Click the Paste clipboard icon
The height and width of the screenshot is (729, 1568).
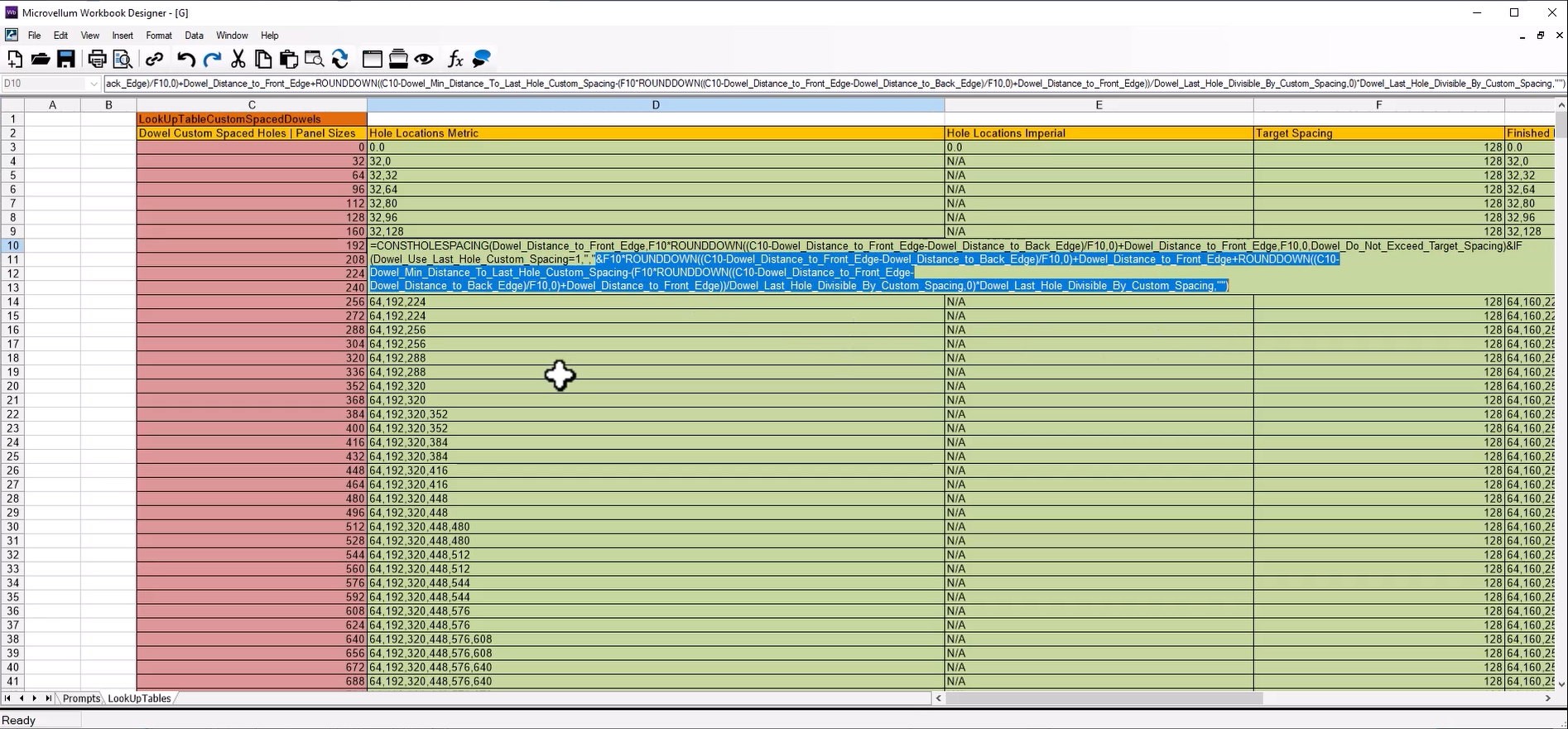(x=288, y=59)
